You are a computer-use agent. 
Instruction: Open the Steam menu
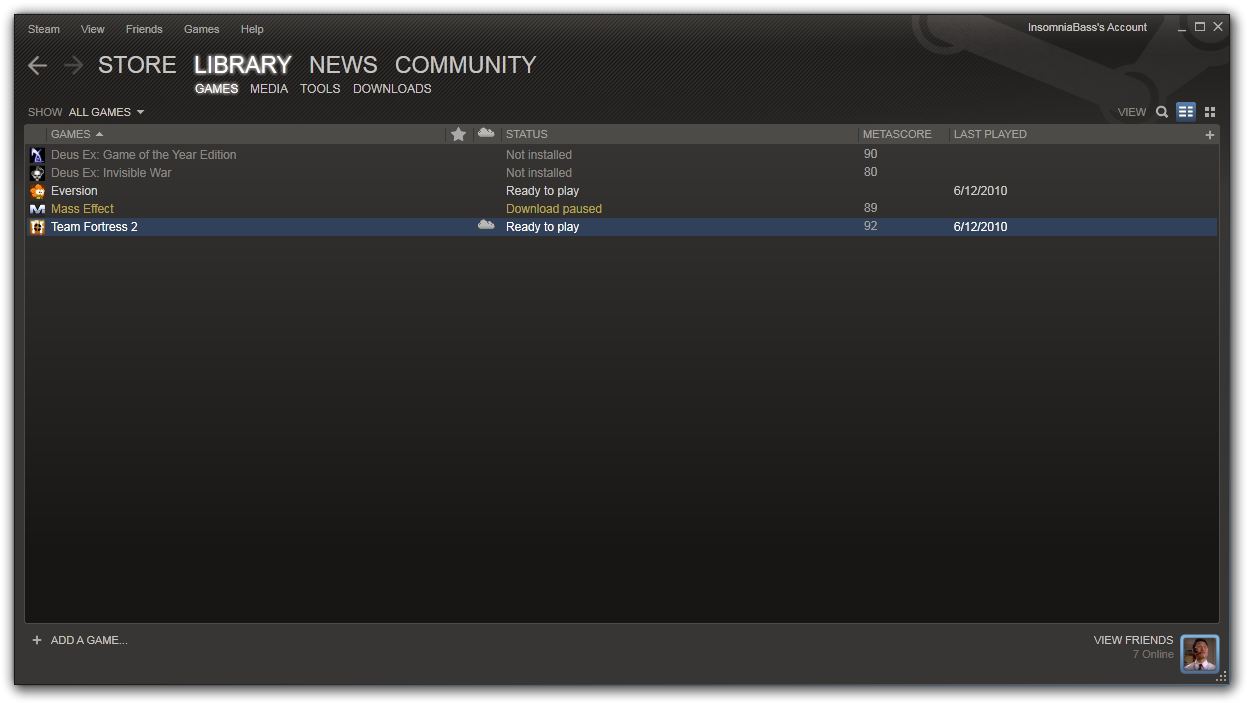tap(44, 29)
